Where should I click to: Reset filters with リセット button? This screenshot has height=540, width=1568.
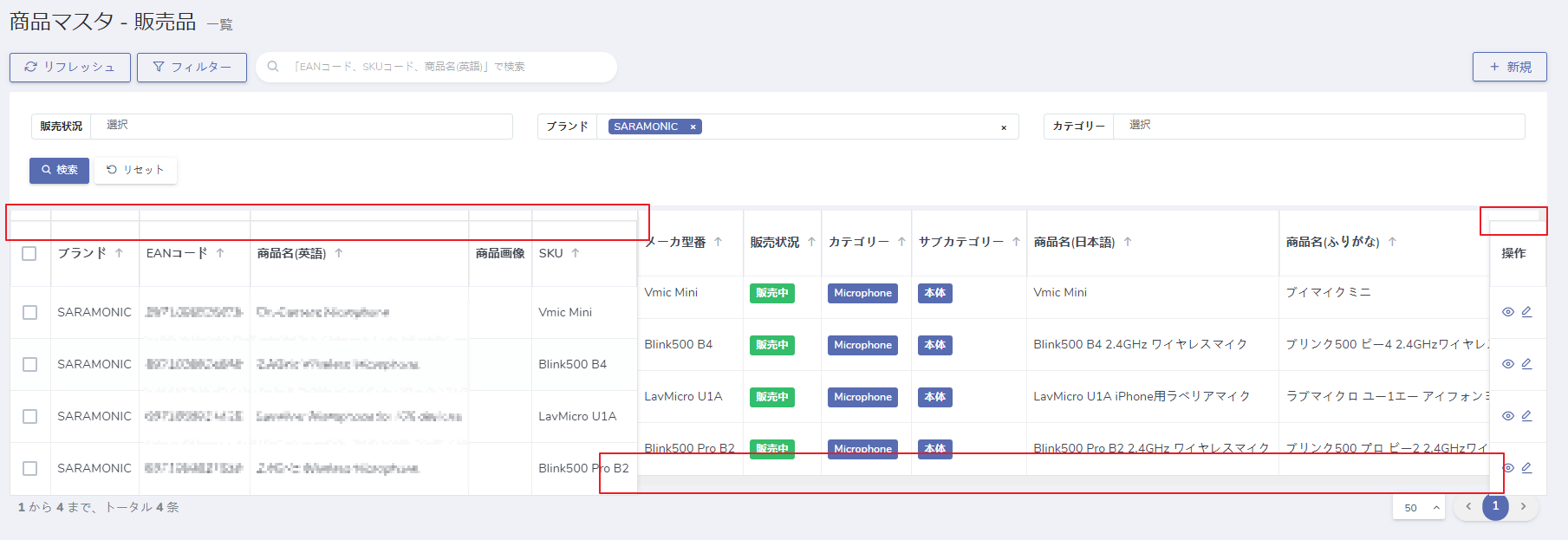[135, 170]
